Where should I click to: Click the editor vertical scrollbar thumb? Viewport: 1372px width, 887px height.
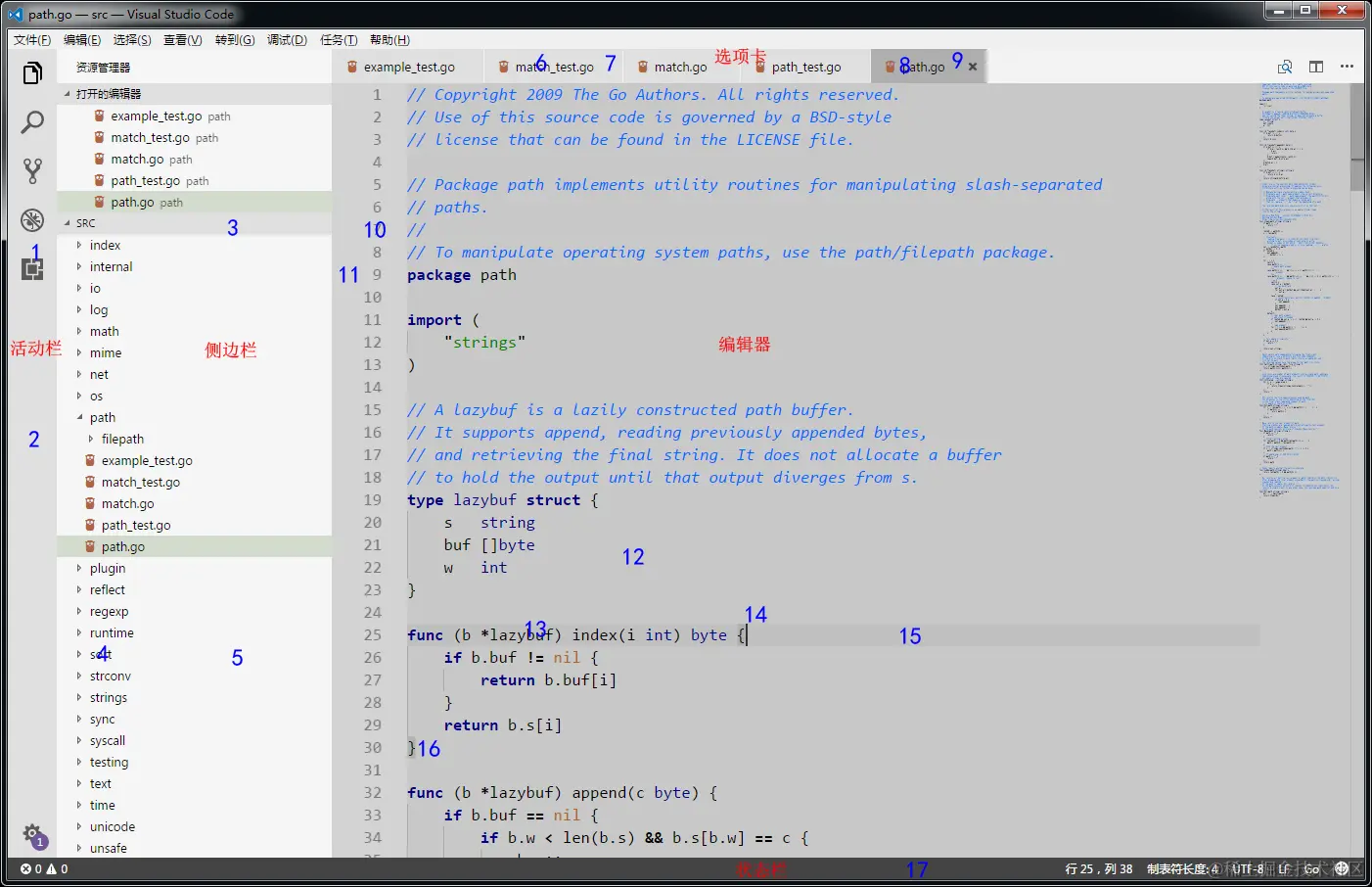click(x=1357, y=137)
